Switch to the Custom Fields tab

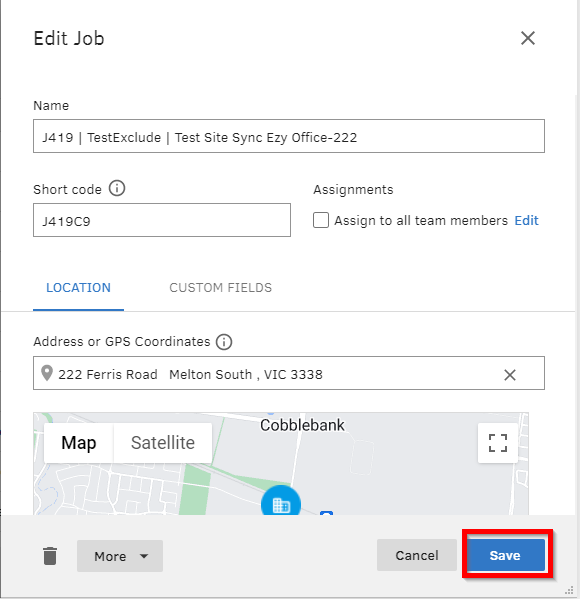220,288
